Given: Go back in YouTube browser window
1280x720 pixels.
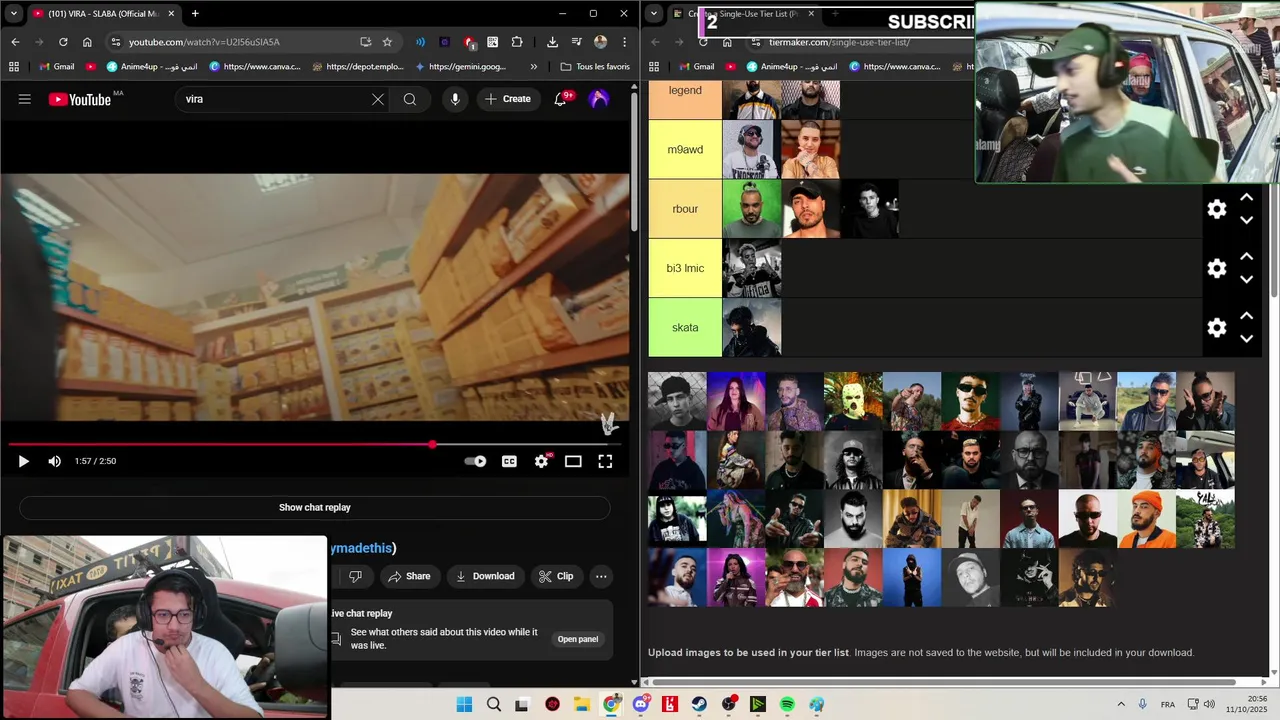Looking at the screenshot, I should click(15, 42).
